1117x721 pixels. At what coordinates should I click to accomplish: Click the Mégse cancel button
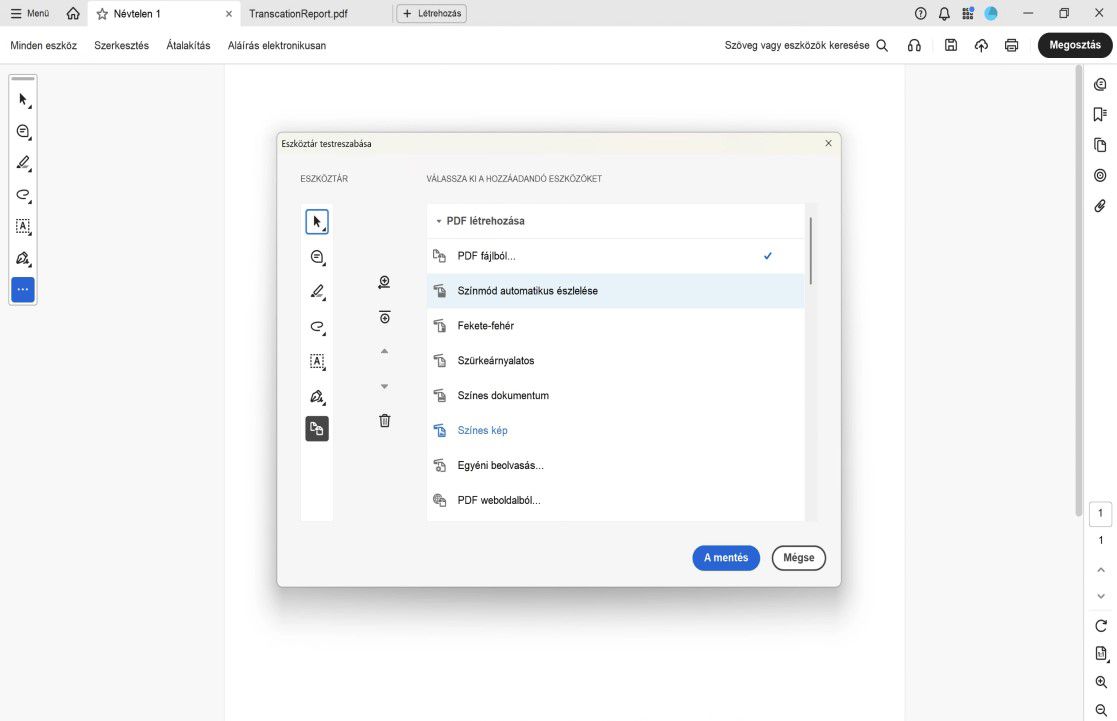click(x=799, y=558)
